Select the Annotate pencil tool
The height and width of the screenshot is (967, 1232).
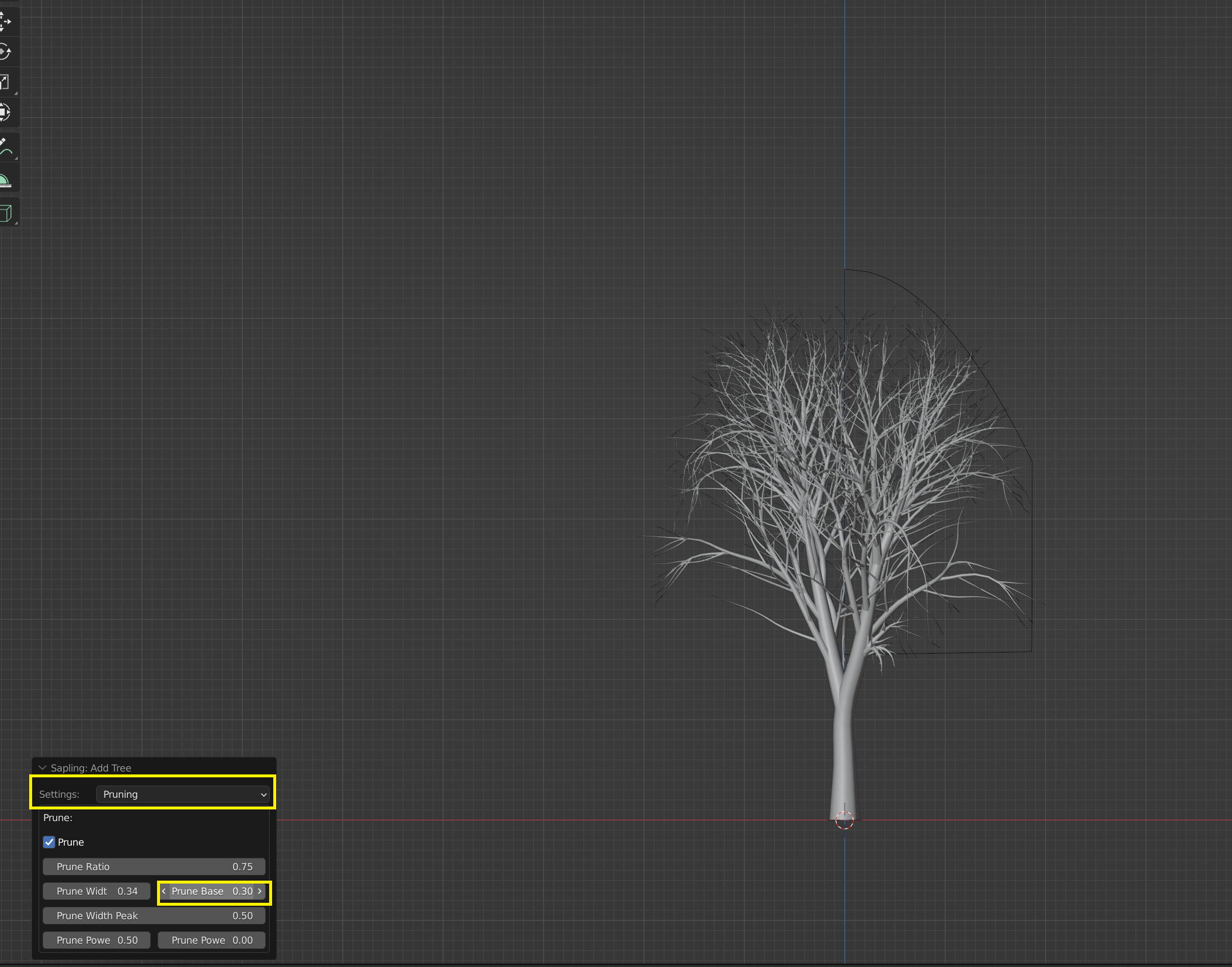[x=6, y=148]
